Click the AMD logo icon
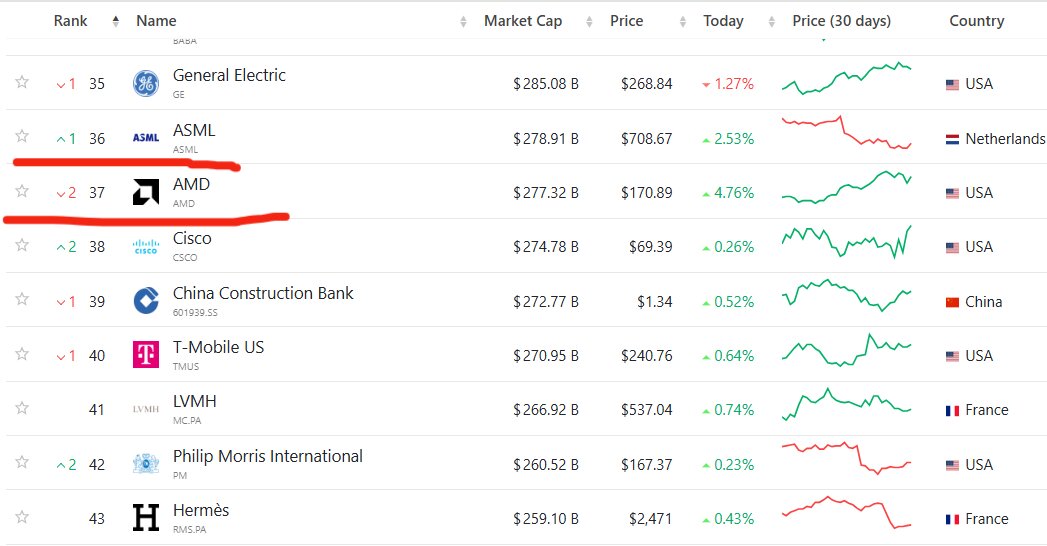The height and width of the screenshot is (546, 1047). (146, 192)
